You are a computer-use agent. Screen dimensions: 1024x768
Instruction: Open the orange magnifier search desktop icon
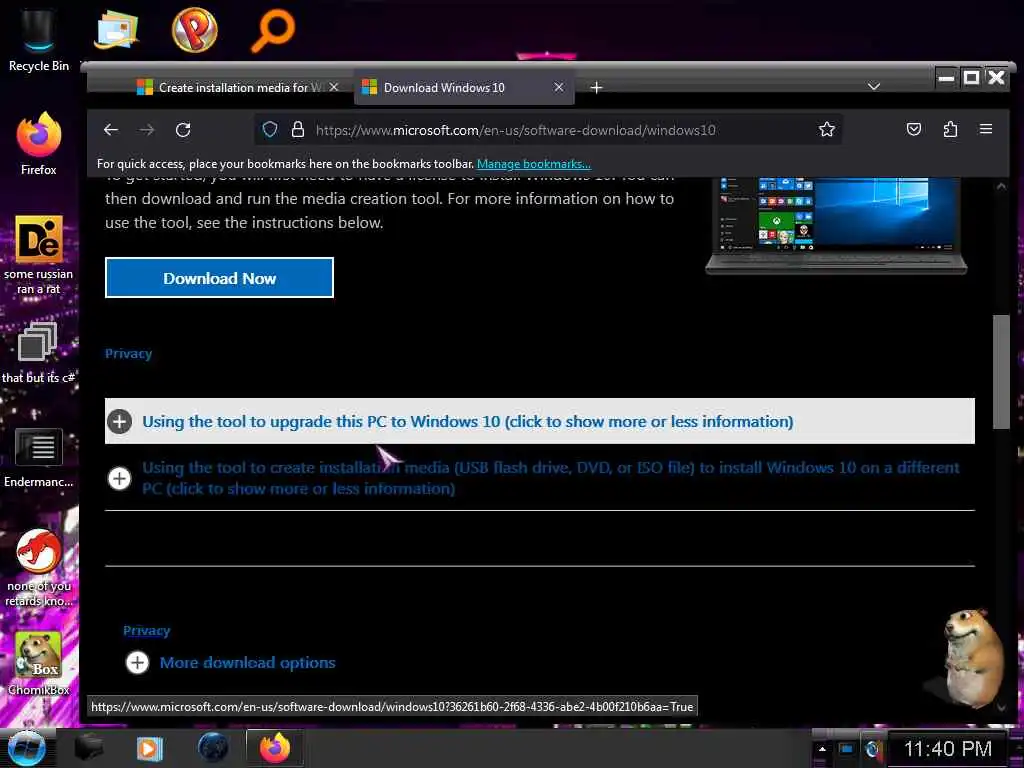(x=273, y=30)
